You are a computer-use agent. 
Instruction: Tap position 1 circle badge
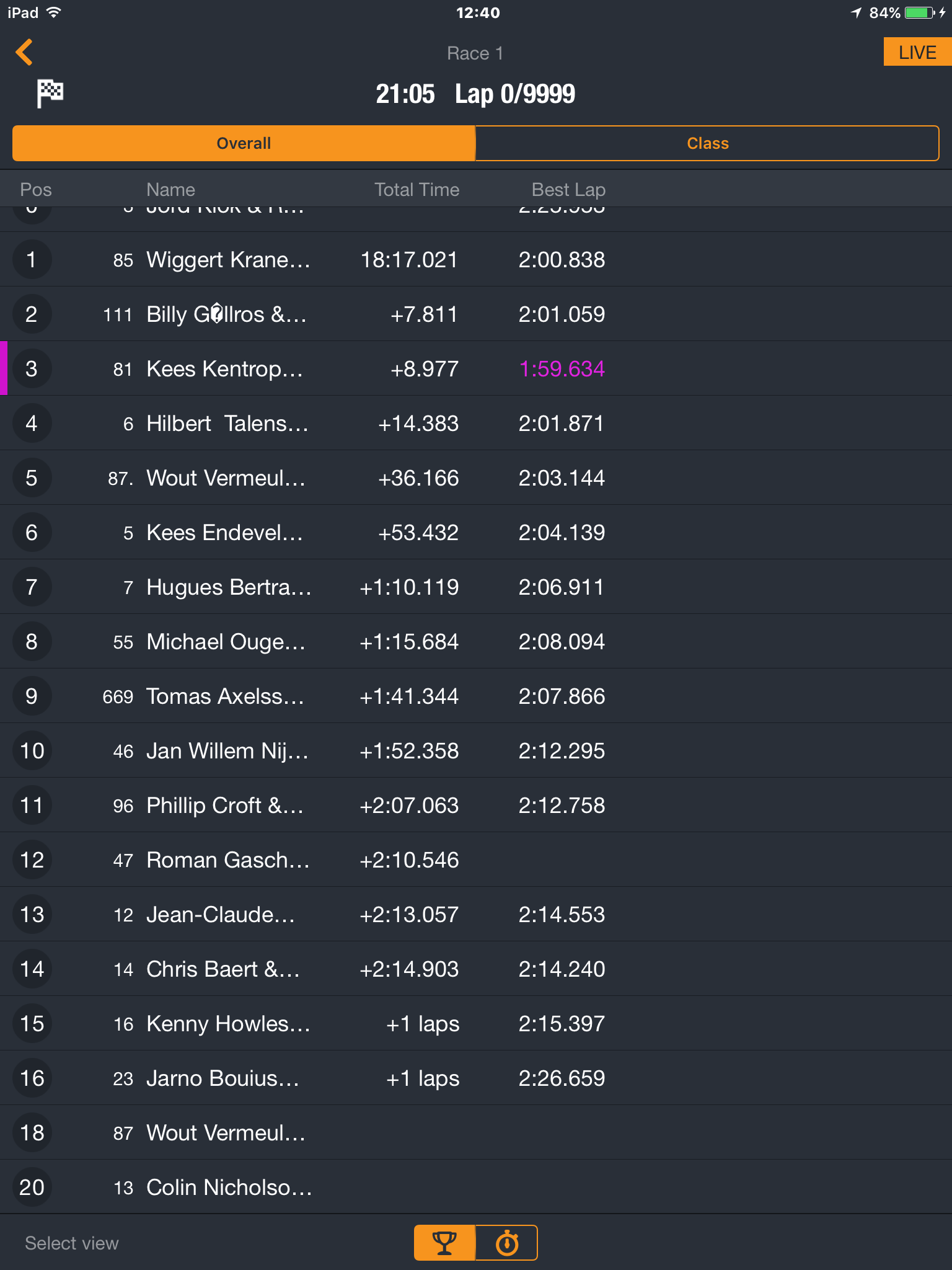pos(32,259)
